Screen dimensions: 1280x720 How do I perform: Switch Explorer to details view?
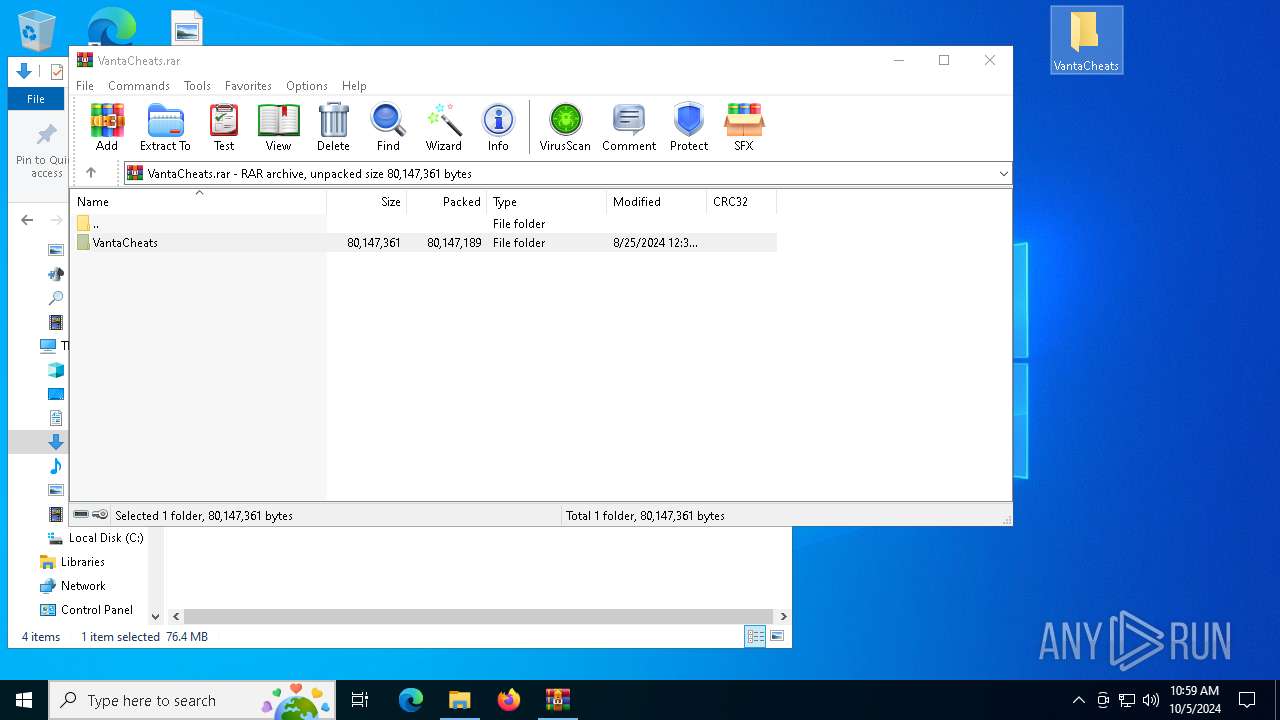[x=755, y=636]
